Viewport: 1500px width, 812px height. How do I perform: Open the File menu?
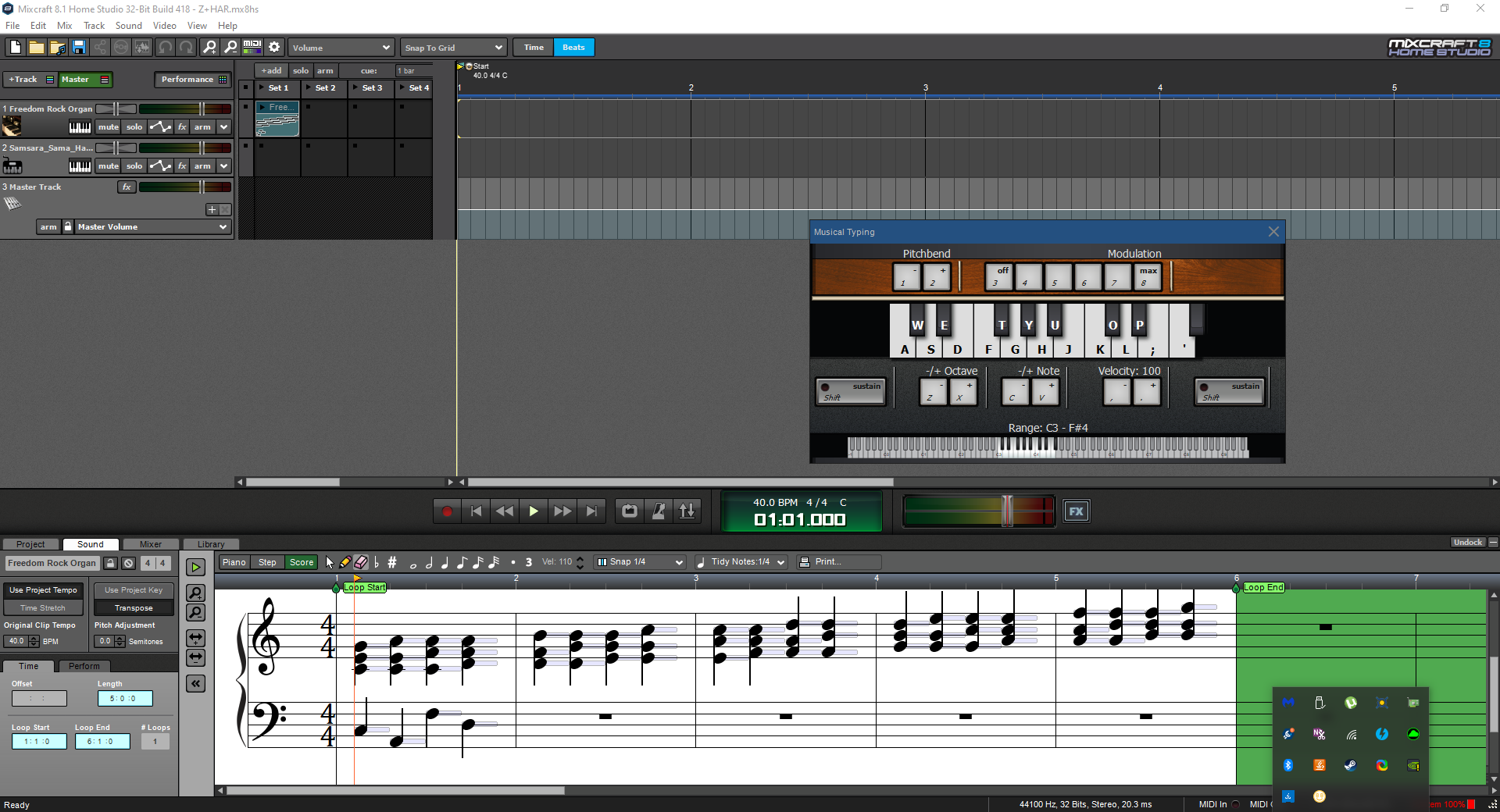point(12,26)
